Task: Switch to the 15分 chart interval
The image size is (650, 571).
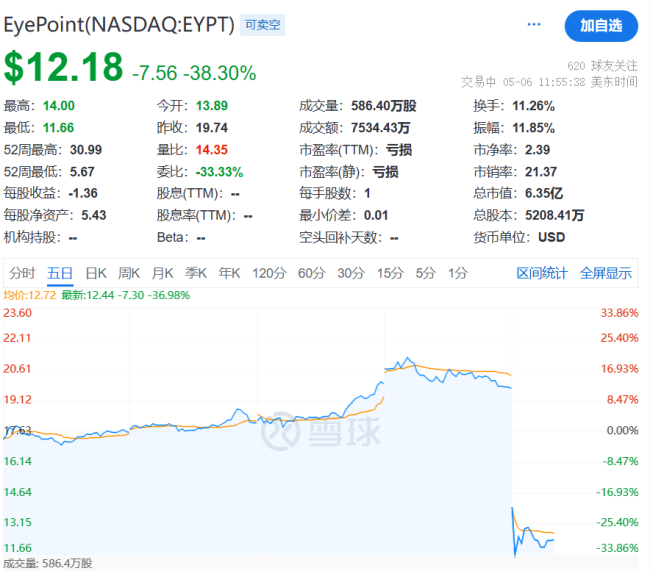Action: tap(390, 273)
